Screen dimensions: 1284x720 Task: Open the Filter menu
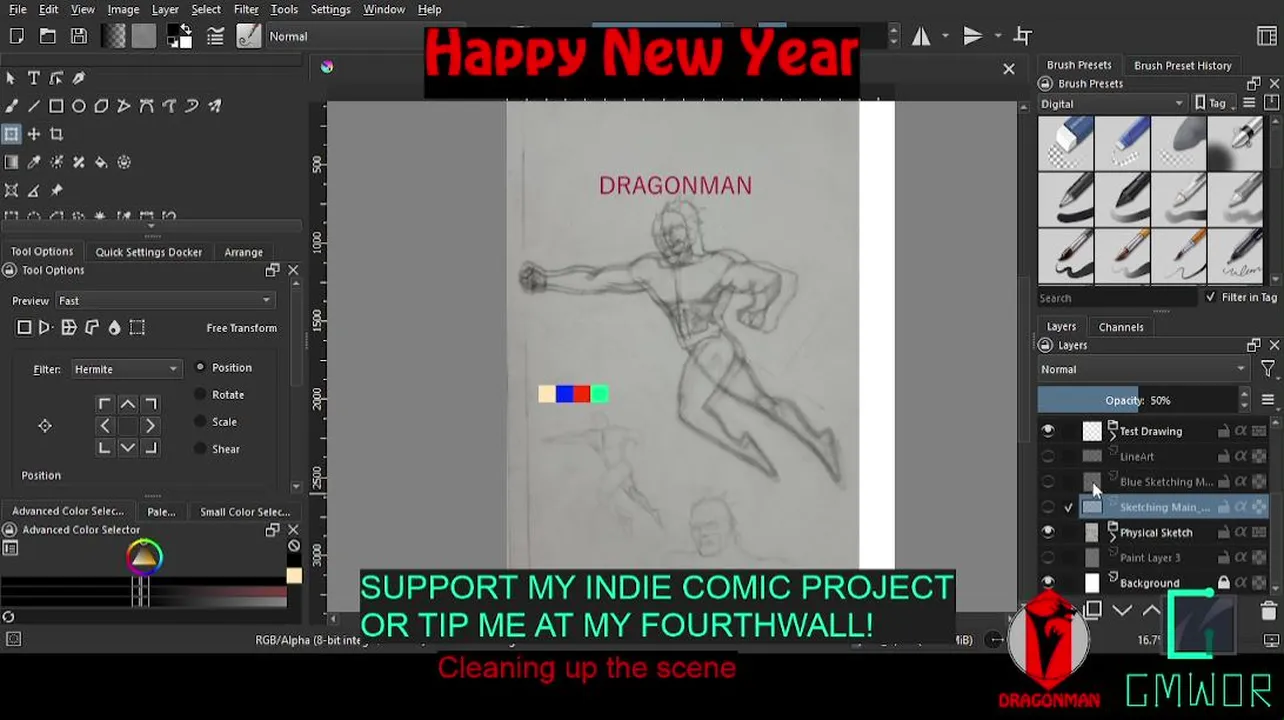point(246,10)
